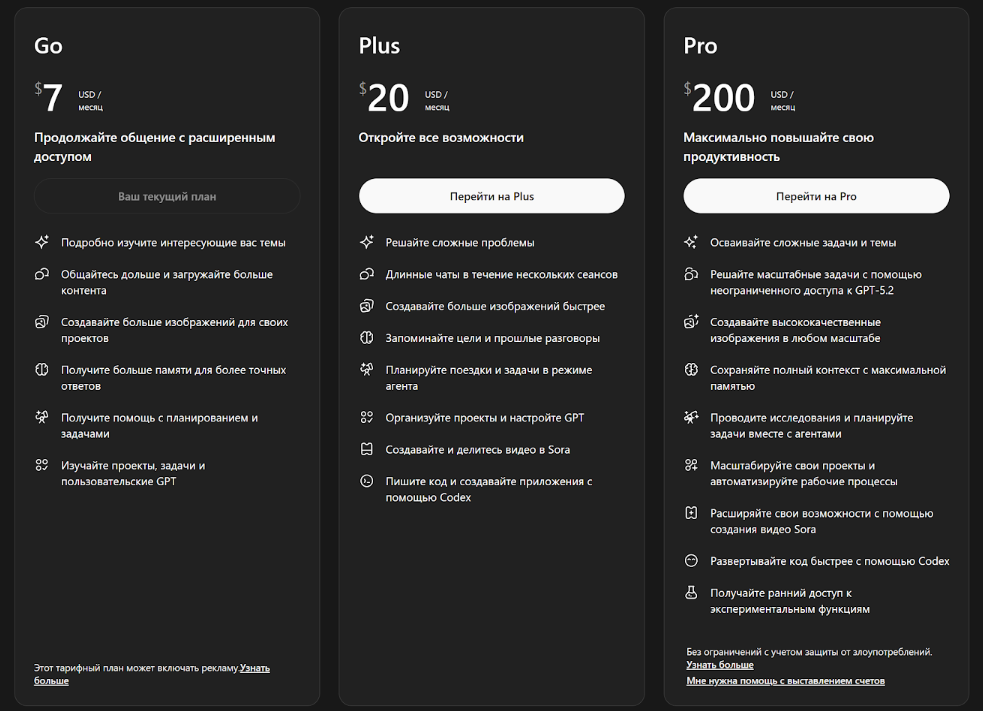Click the "Pro" plan title
The height and width of the screenshot is (711, 983).
700,46
